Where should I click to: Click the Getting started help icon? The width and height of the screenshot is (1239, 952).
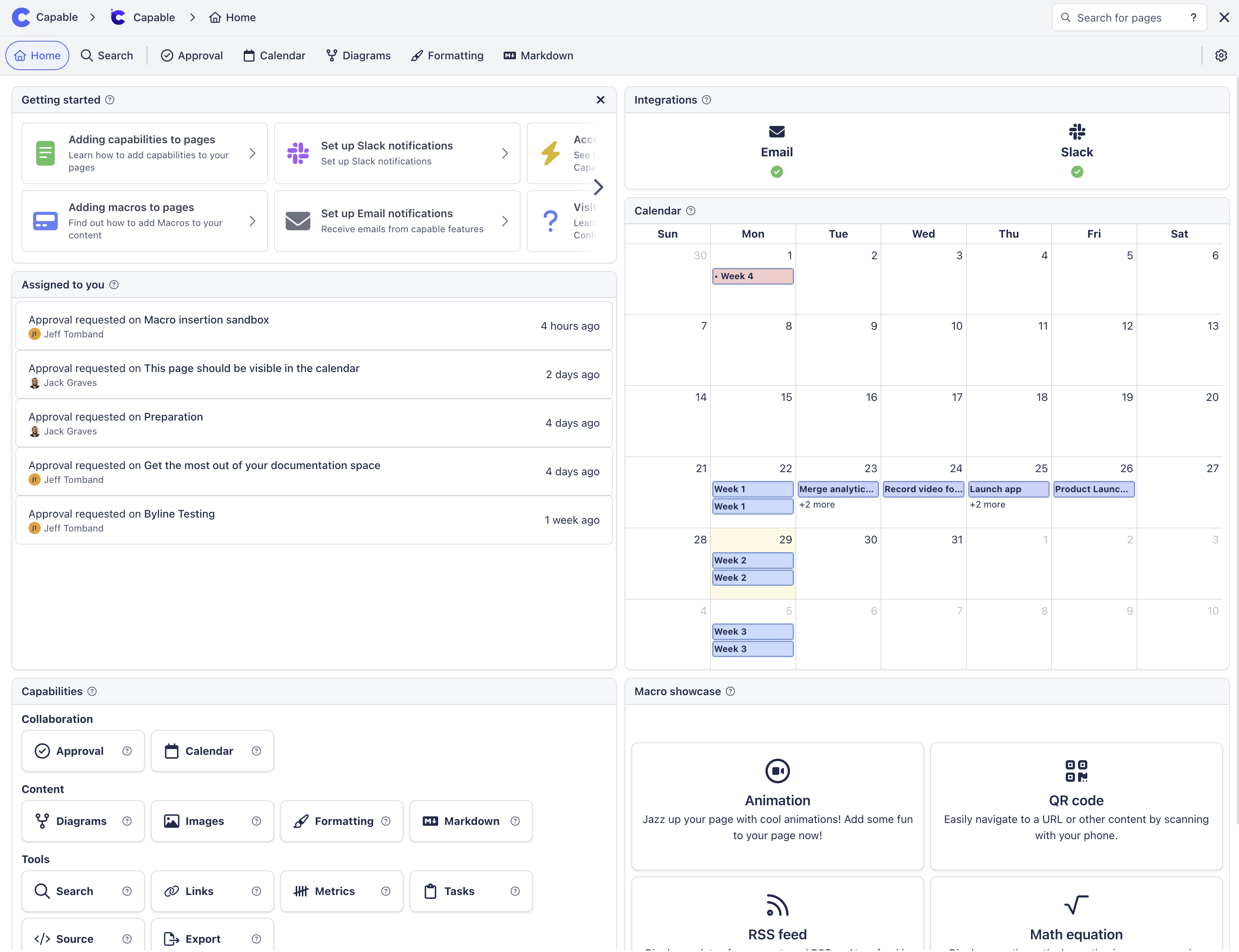pyautogui.click(x=110, y=100)
